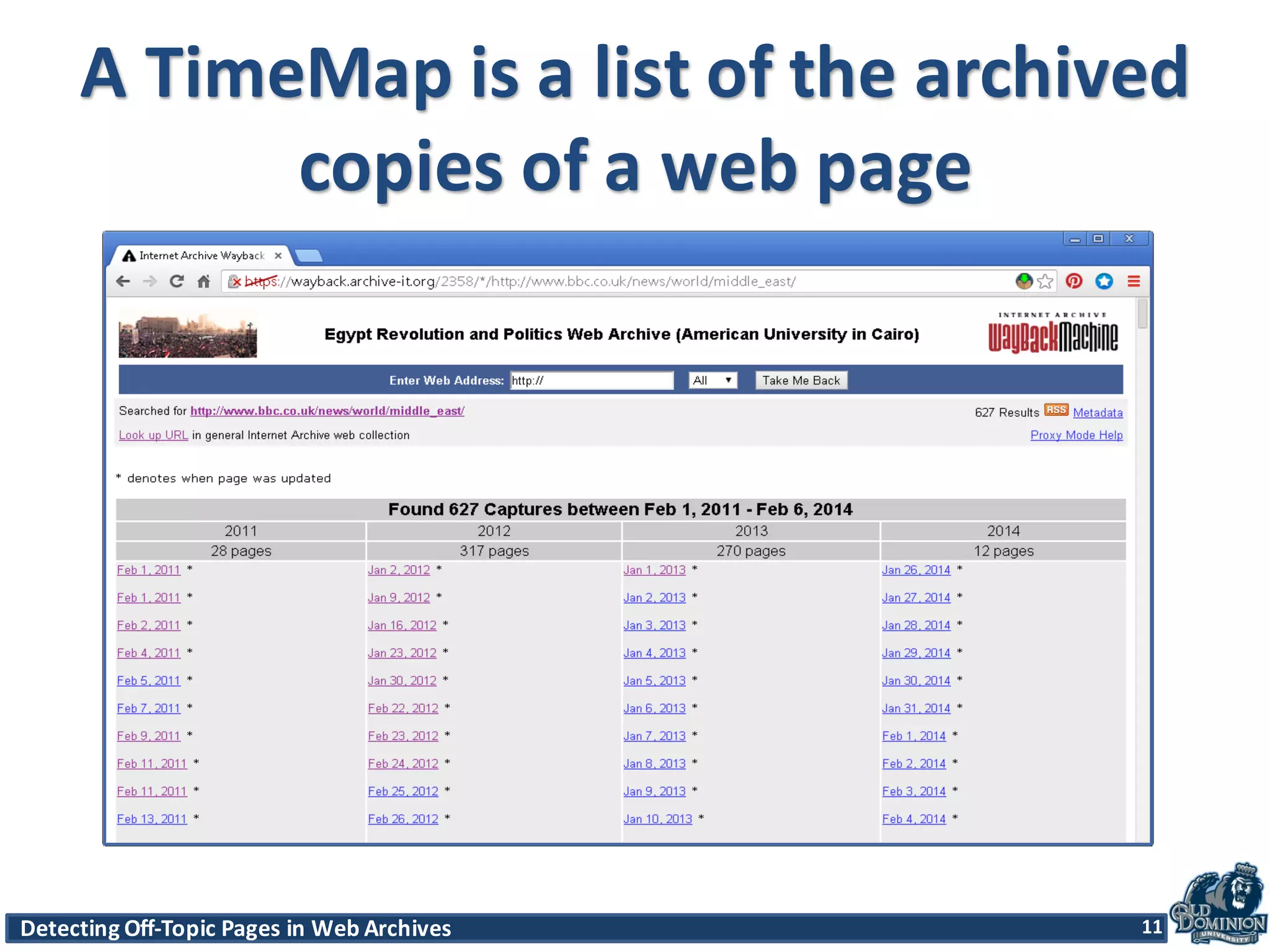Screen dimensions: 1270x952
Task: Click the browser Forward arrow
Action: coord(149,281)
